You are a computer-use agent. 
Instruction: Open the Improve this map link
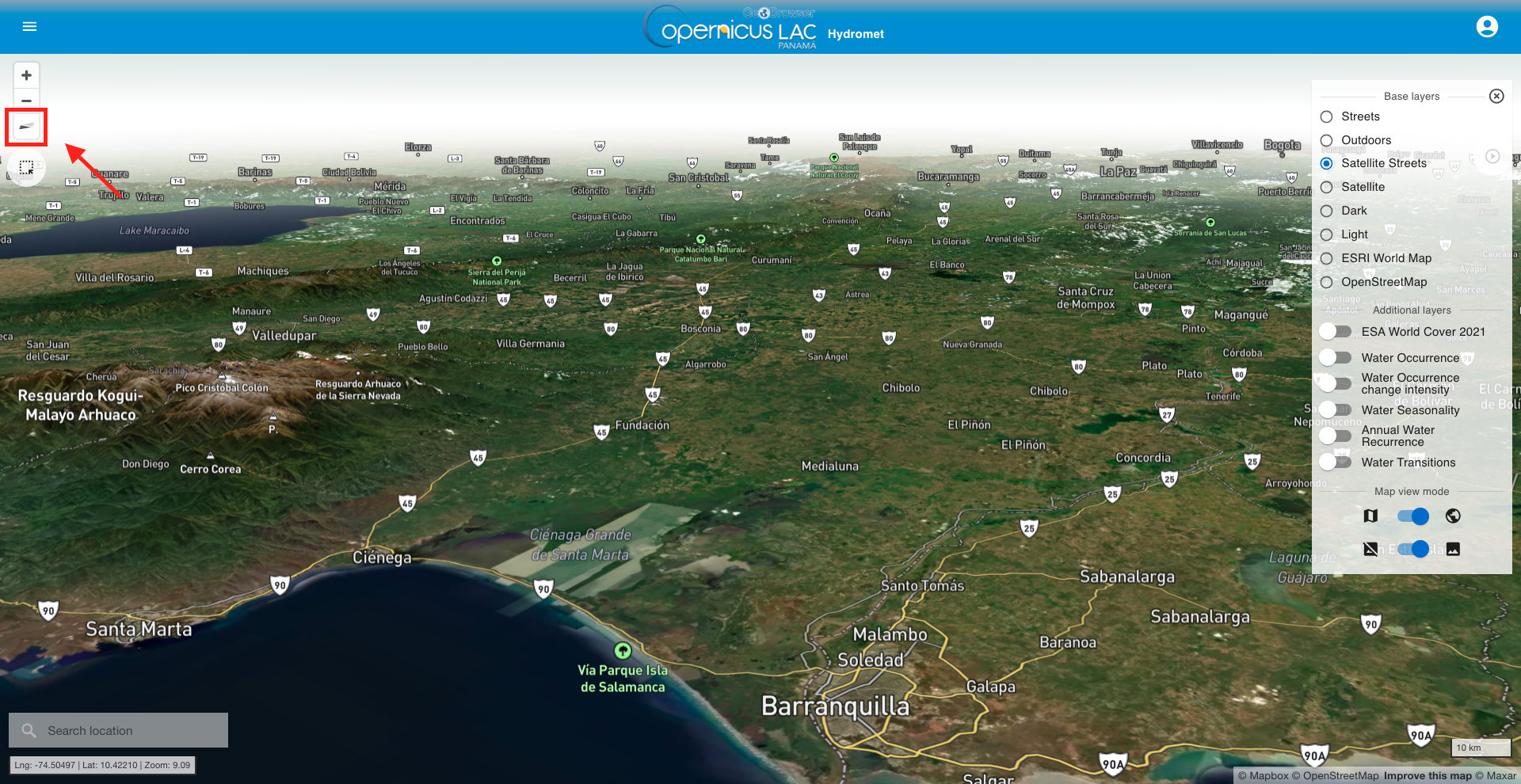1428,776
